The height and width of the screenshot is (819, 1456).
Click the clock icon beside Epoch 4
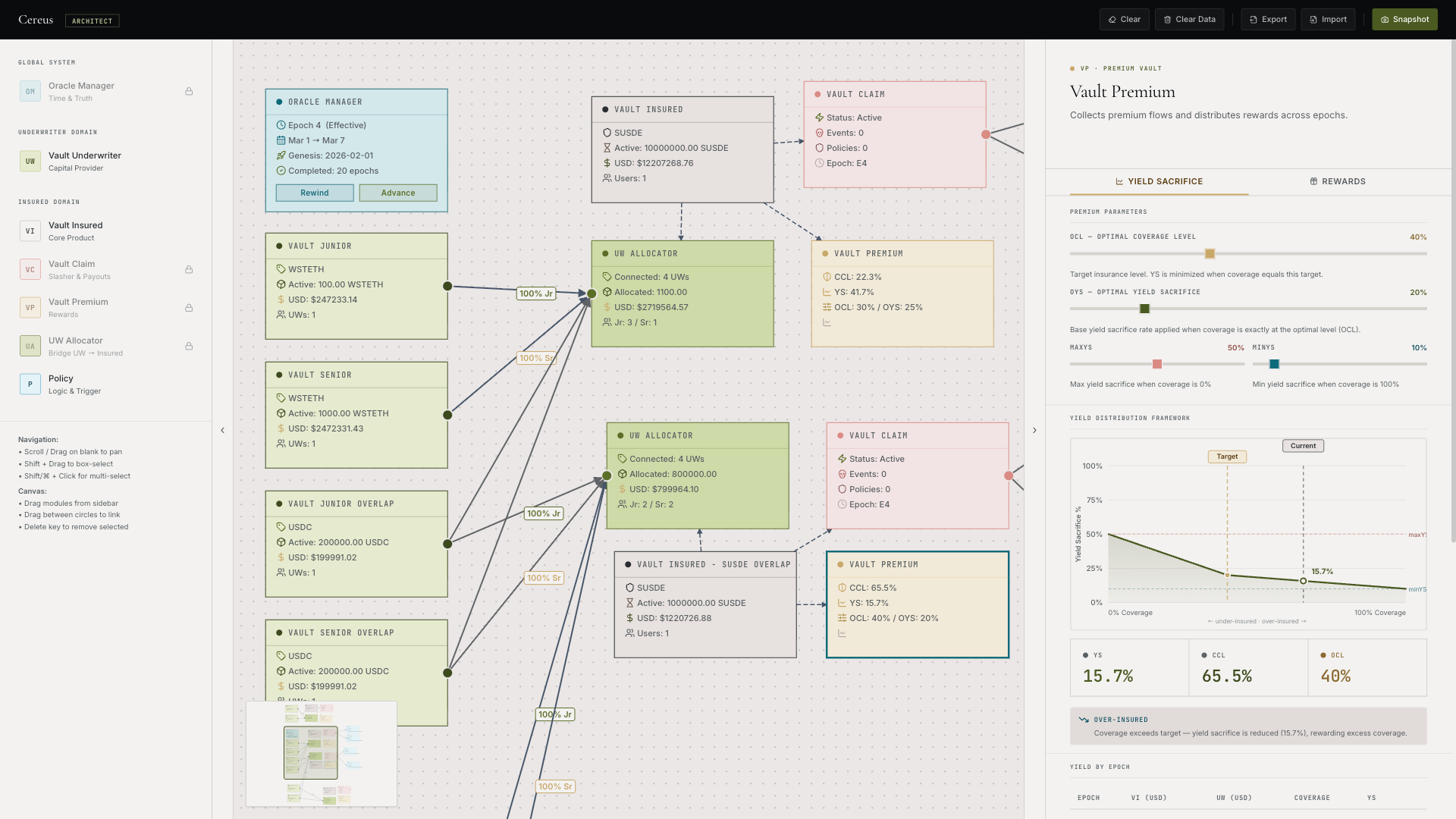(x=281, y=125)
